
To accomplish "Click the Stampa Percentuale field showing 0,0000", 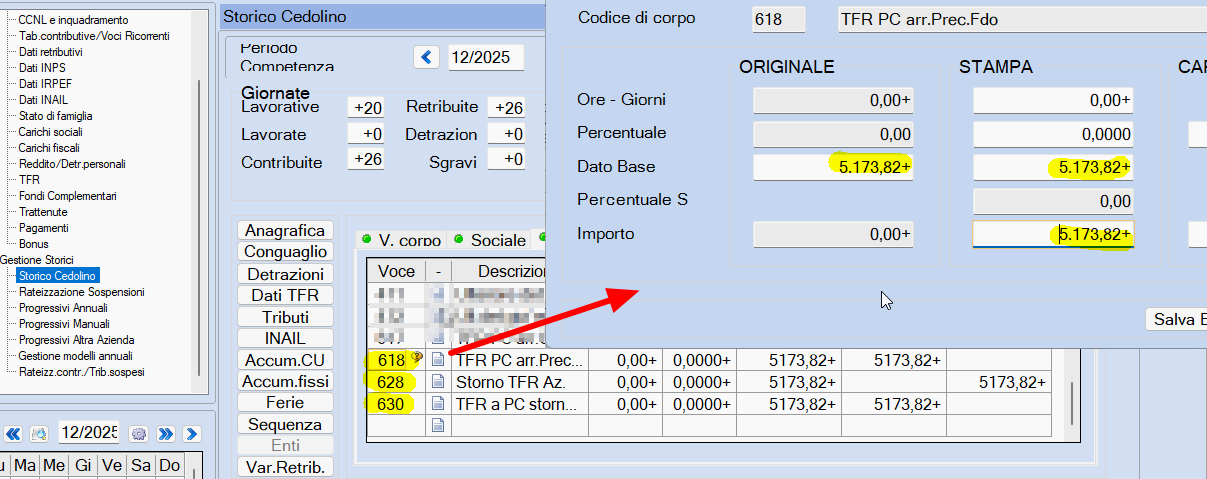I will [1054, 134].
